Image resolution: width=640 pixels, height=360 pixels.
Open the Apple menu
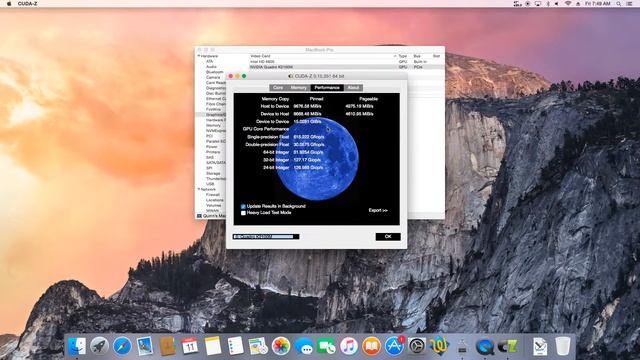click(9, 4)
